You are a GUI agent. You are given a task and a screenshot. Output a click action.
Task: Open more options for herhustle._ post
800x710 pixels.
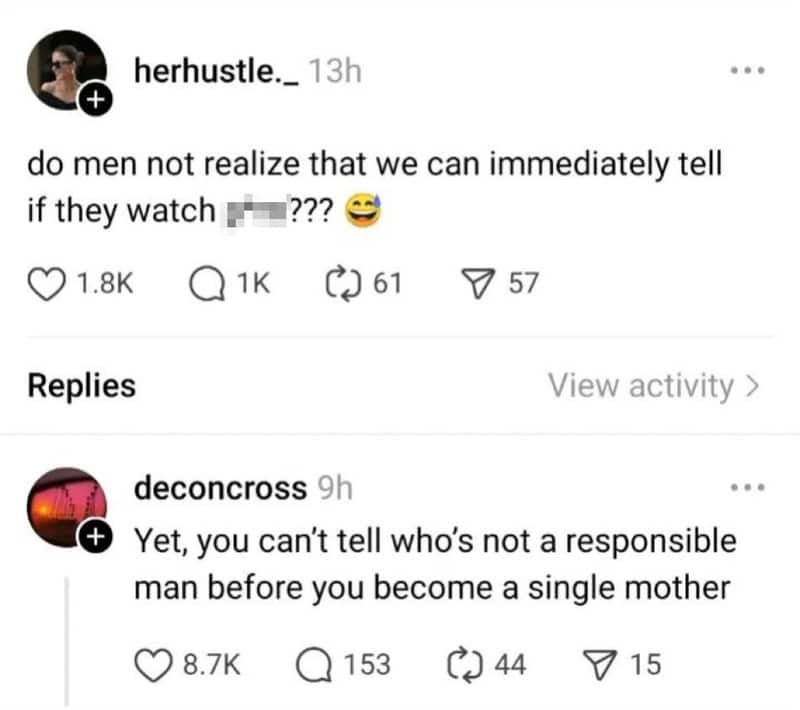tap(748, 70)
